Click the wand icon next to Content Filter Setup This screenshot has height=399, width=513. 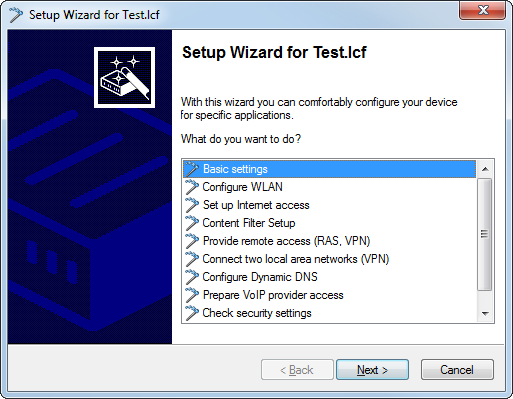click(192, 223)
